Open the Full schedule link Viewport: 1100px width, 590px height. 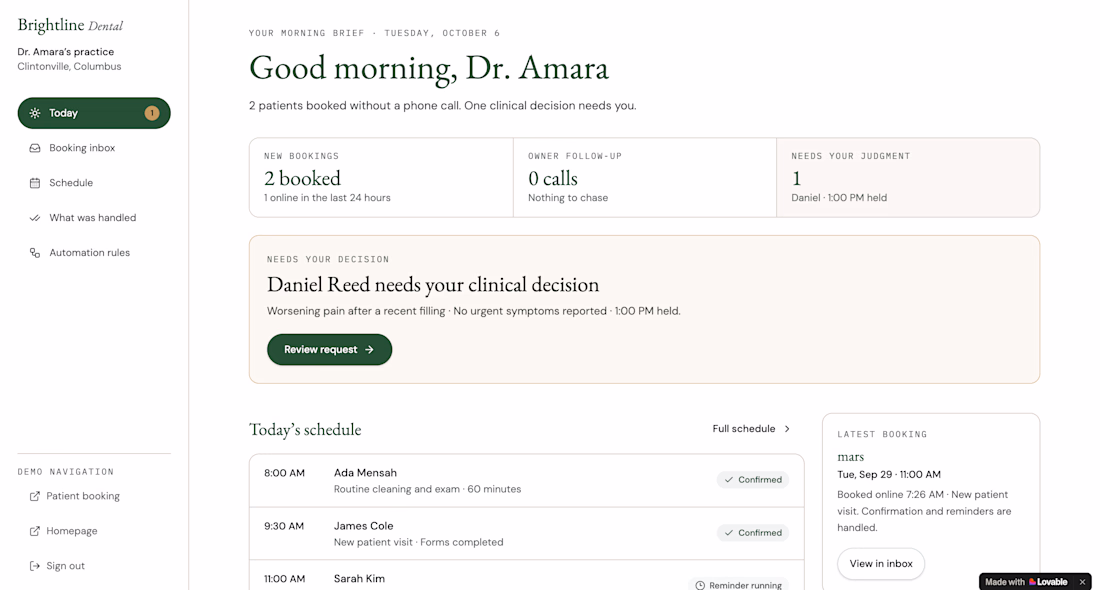(751, 429)
